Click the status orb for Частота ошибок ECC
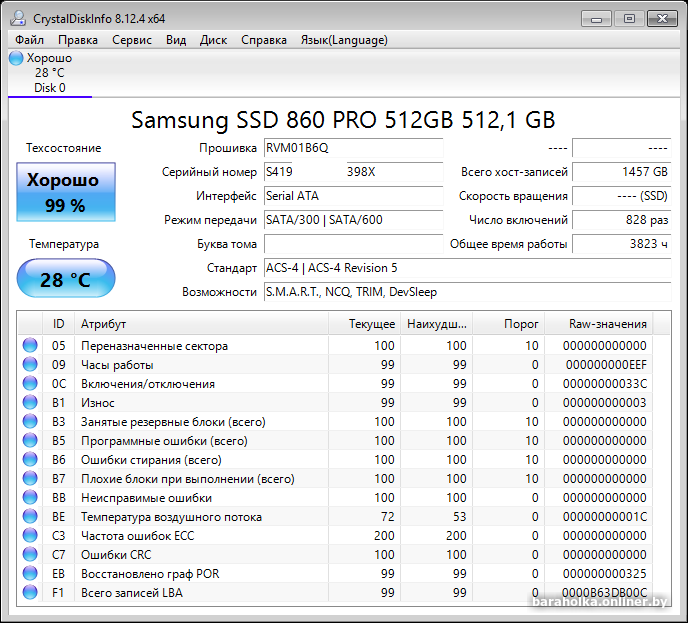Screen dimensions: 688x623 coord(30,535)
